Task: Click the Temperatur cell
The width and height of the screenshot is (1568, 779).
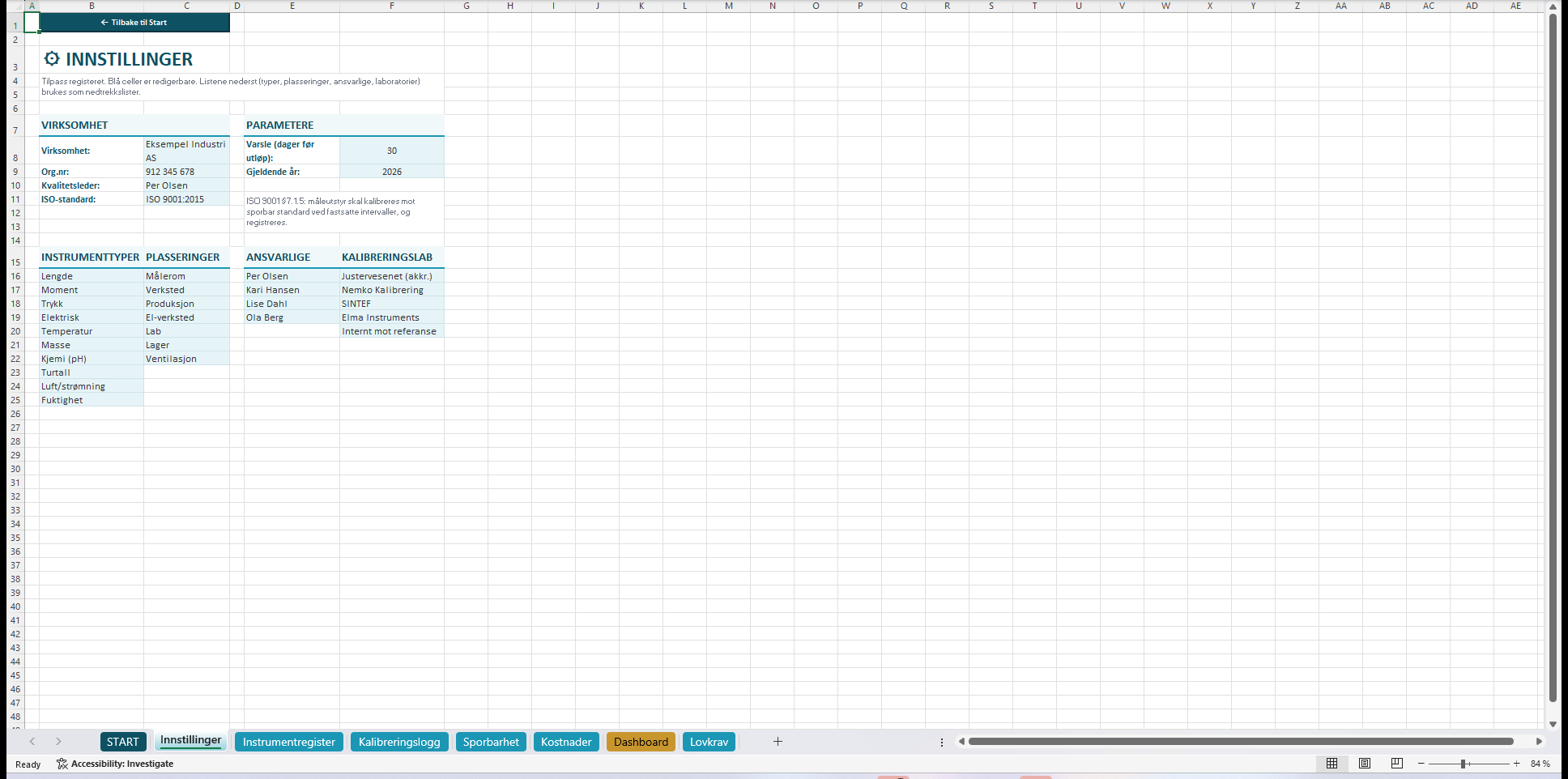Action: [x=92, y=331]
